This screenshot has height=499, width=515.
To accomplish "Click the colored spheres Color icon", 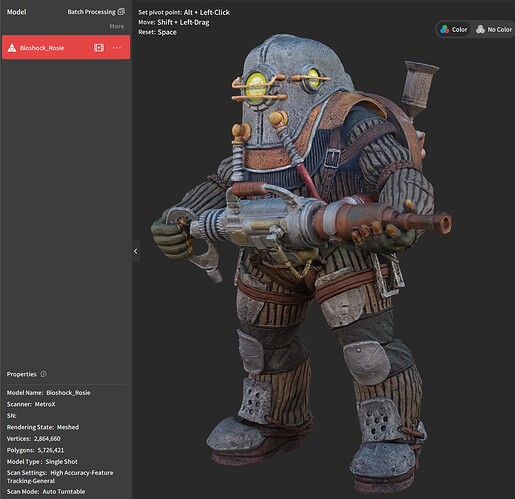I will click(x=444, y=29).
